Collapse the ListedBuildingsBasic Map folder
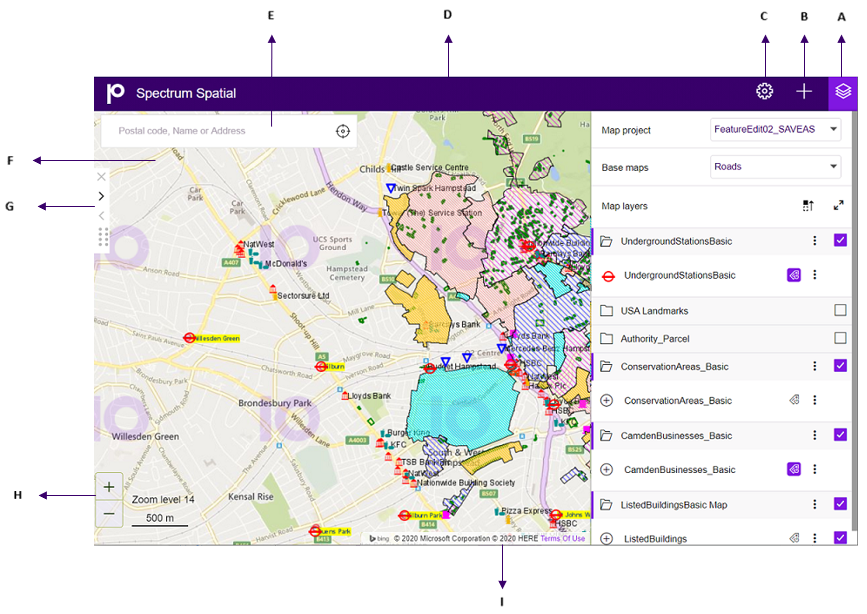The image size is (867, 614). pos(606,505)
